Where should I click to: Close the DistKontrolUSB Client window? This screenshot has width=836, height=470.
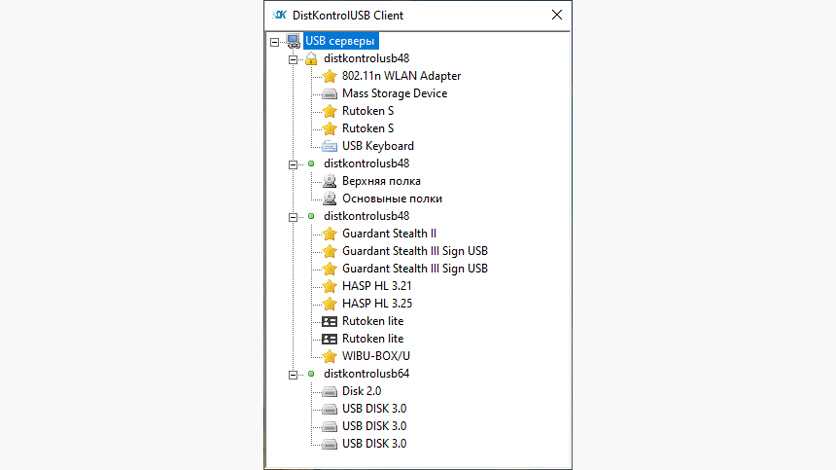(x=557, y=15)
